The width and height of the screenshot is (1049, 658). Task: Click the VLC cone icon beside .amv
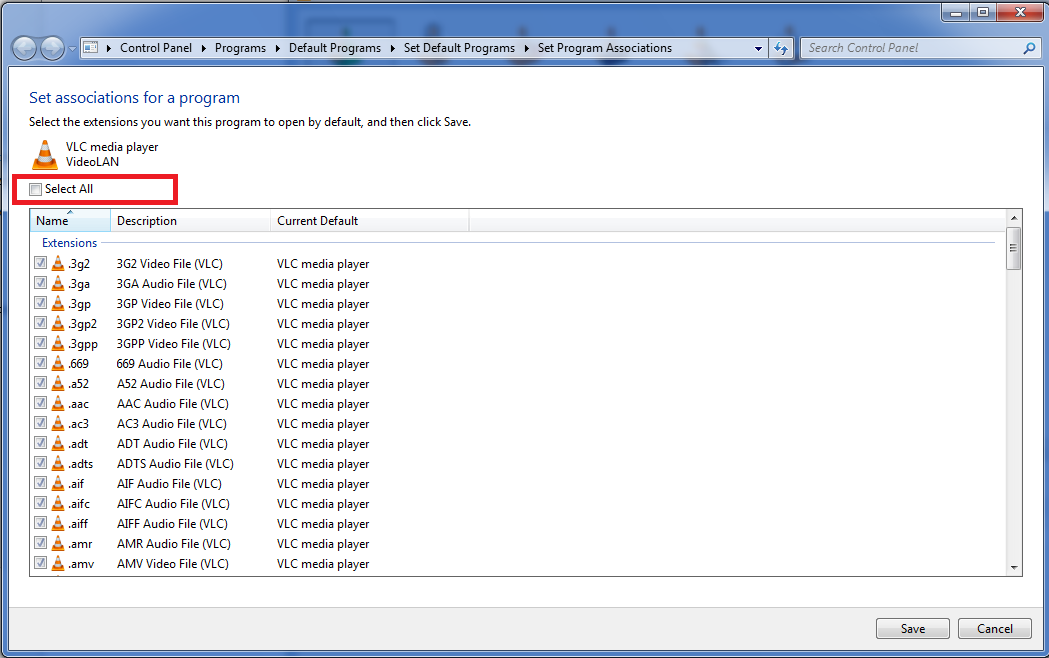pos(58,564)
